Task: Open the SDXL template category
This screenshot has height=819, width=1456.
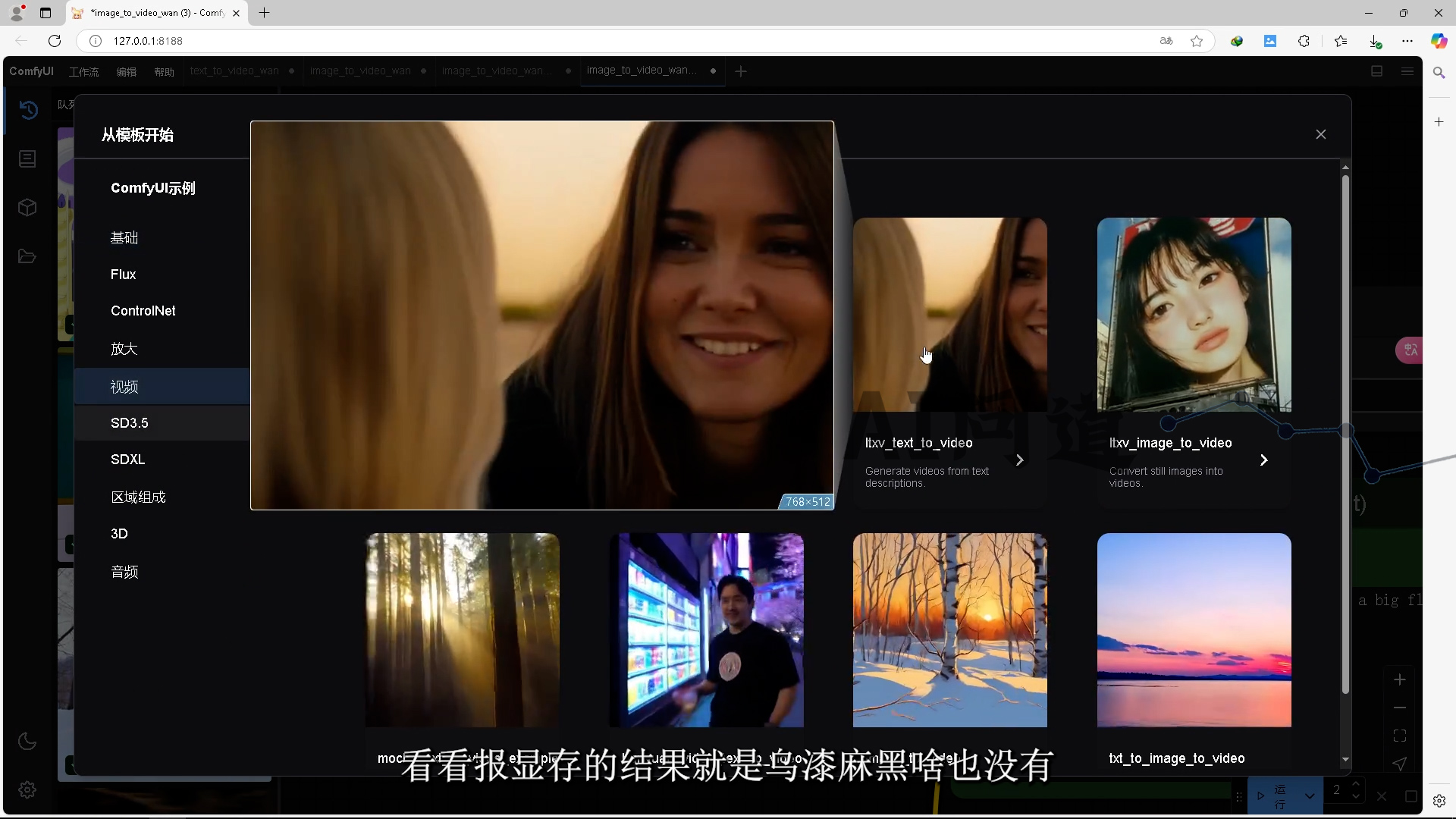Action: click(x=127, y=460)
